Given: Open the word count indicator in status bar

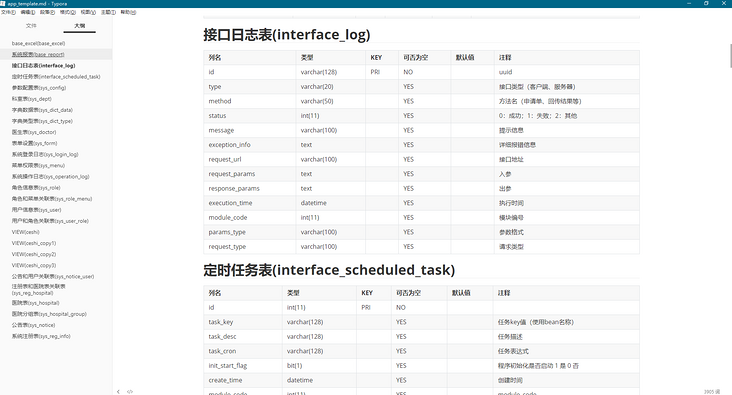Looking at the screenshot, I should click(x=712, y=392).
